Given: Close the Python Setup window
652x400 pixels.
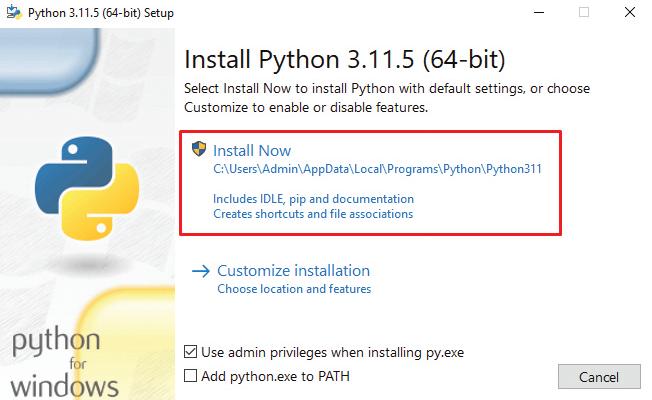Looking at the screenshot, I should coord(630,12).
